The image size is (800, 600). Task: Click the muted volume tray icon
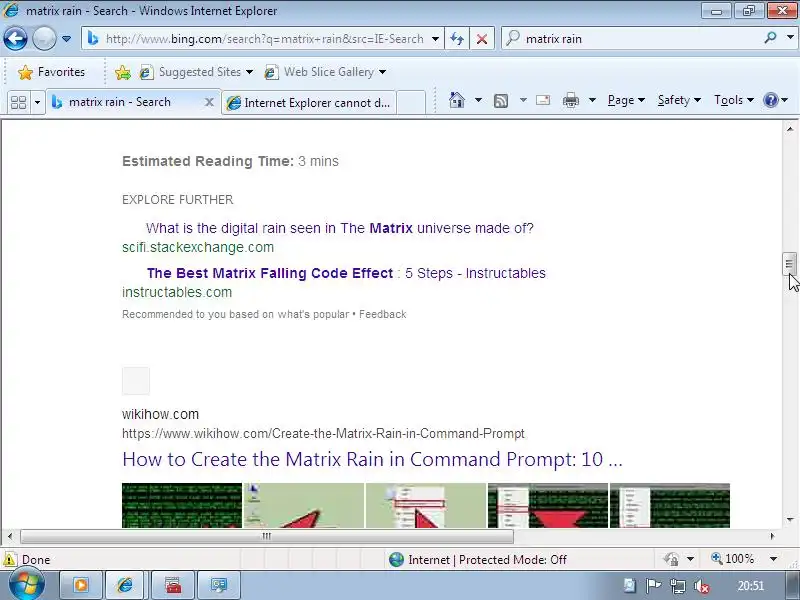coord(703,586)
